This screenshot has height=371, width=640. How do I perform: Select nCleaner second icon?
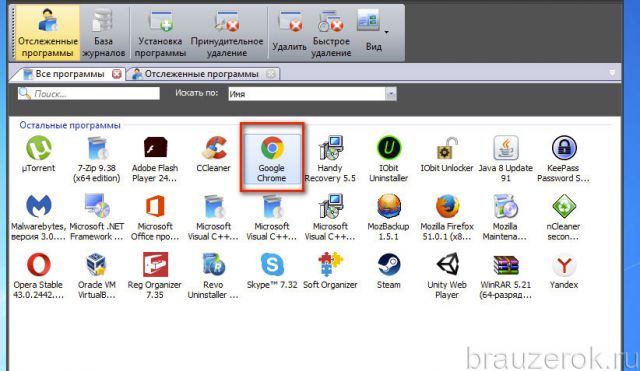(564, 206)
